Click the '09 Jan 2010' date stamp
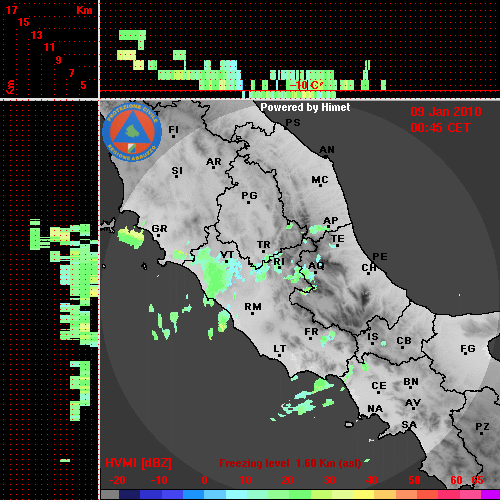Viewport: 500px width, 500px height. [446, 112]
